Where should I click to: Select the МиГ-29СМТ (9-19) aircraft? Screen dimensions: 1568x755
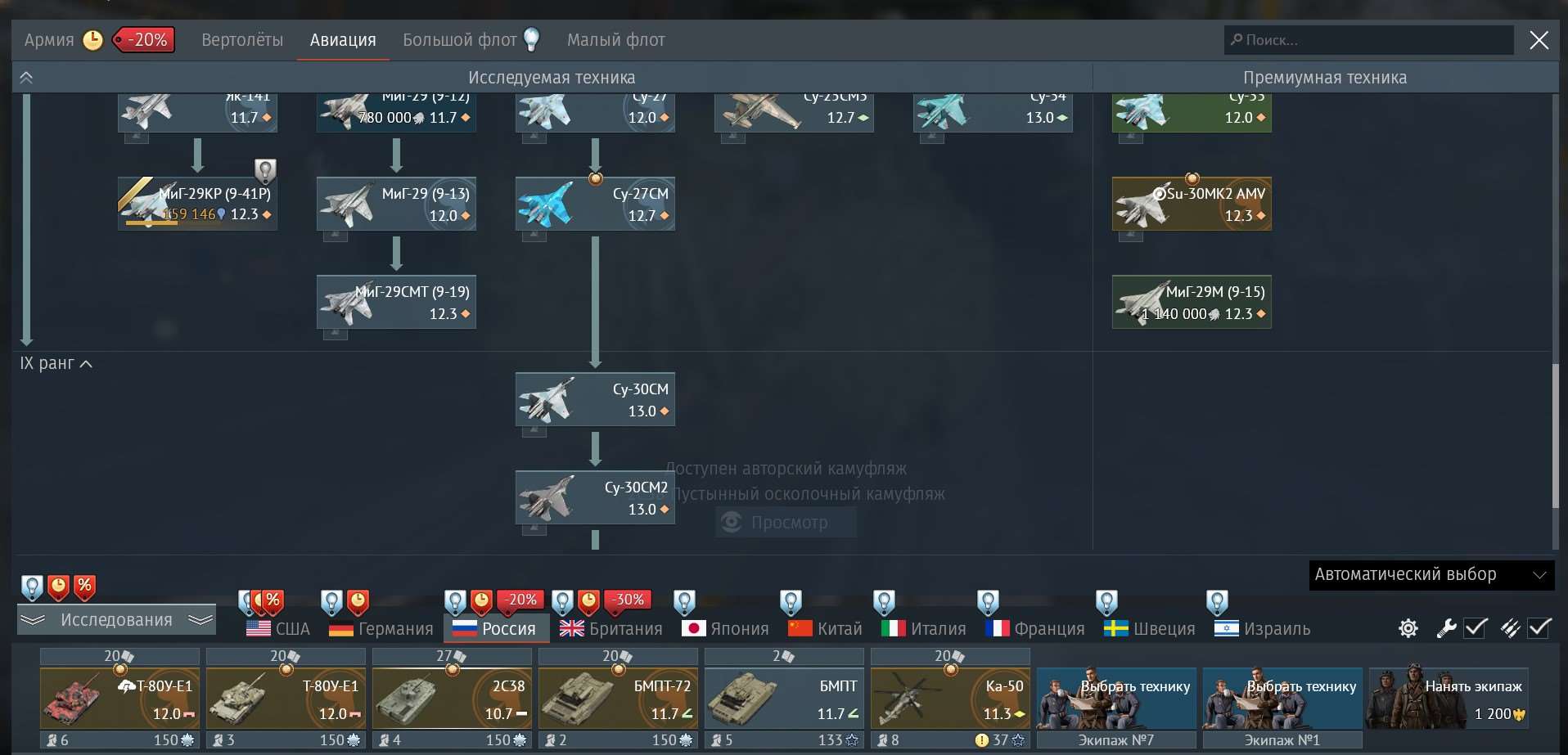pos(396,302)
